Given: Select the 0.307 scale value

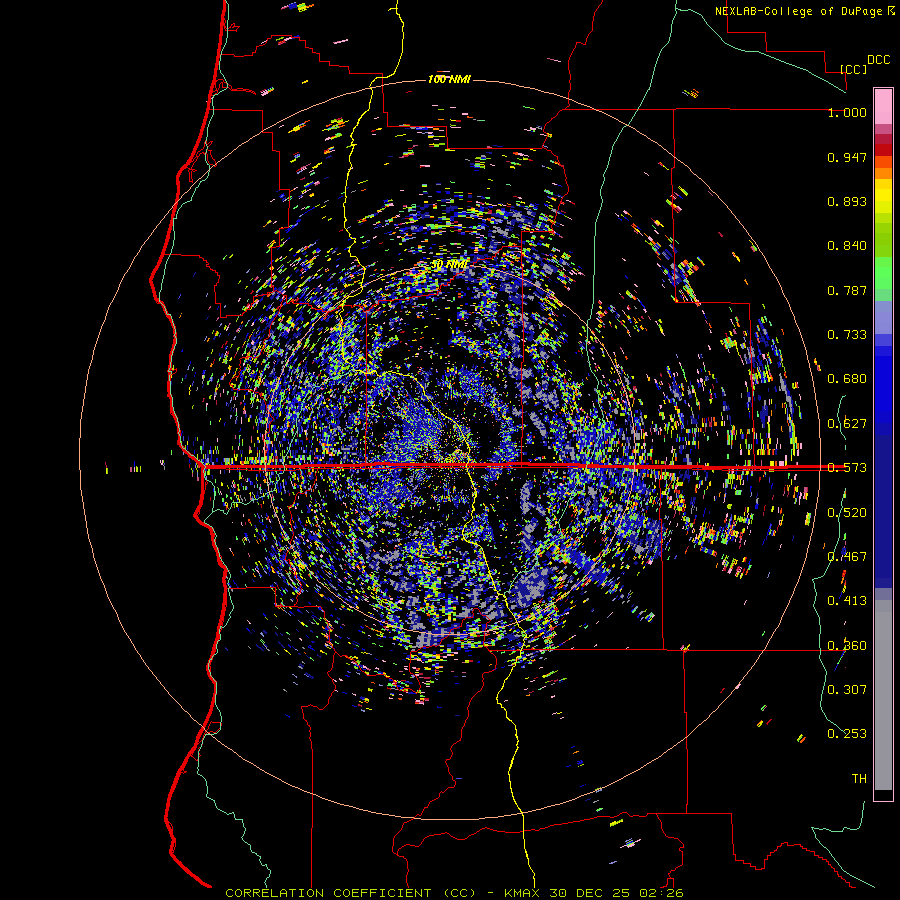Looking at the screenshot, I should pos(847,690).
